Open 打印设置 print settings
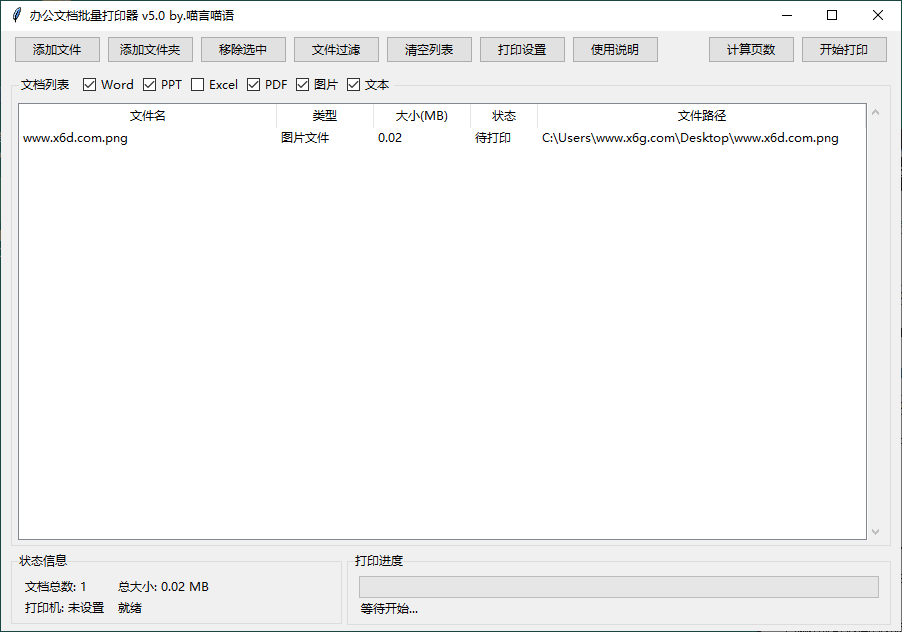 coord(521,49)
